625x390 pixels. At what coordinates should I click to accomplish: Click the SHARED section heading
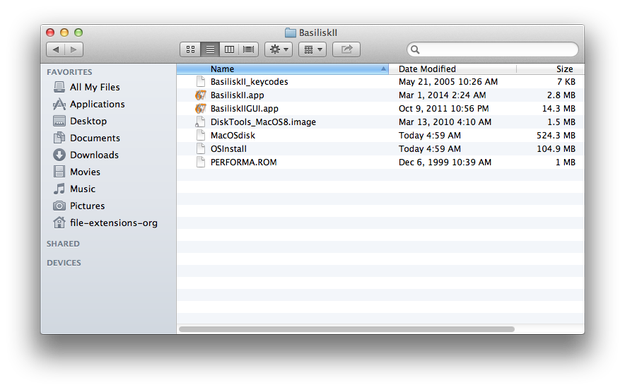[x=63, y=244]
